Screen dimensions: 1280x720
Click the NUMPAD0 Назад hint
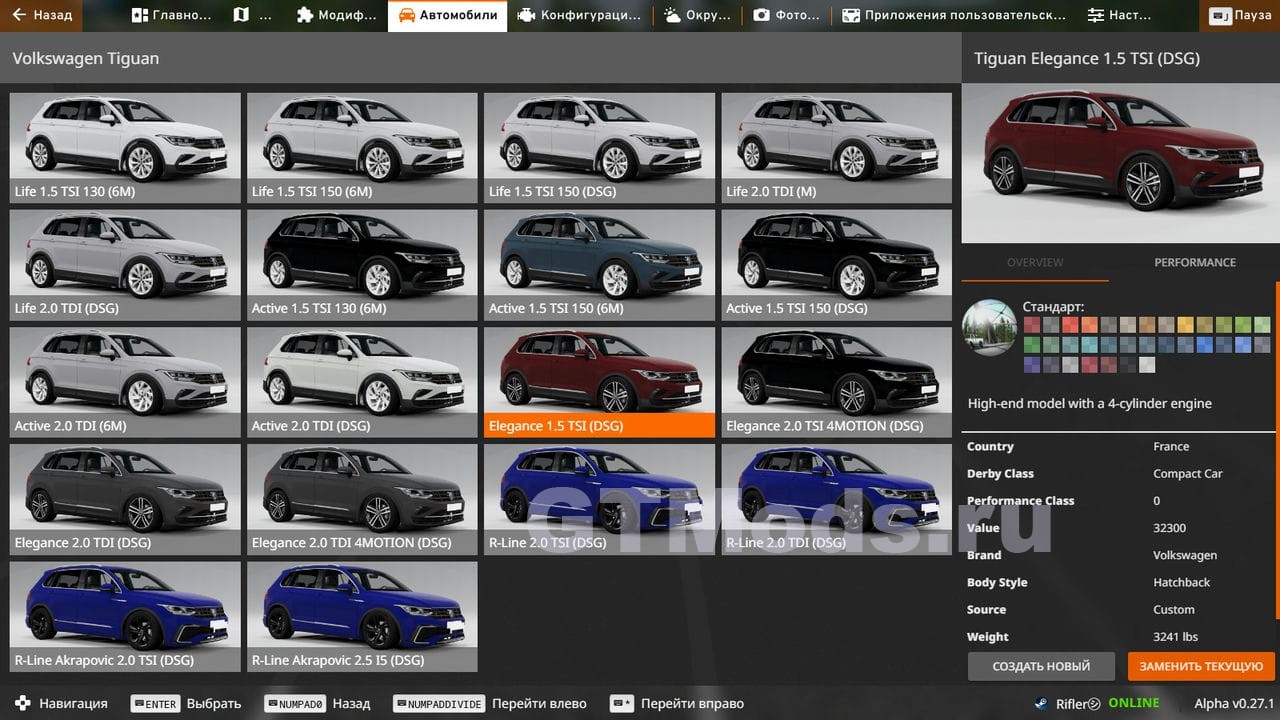317,703
